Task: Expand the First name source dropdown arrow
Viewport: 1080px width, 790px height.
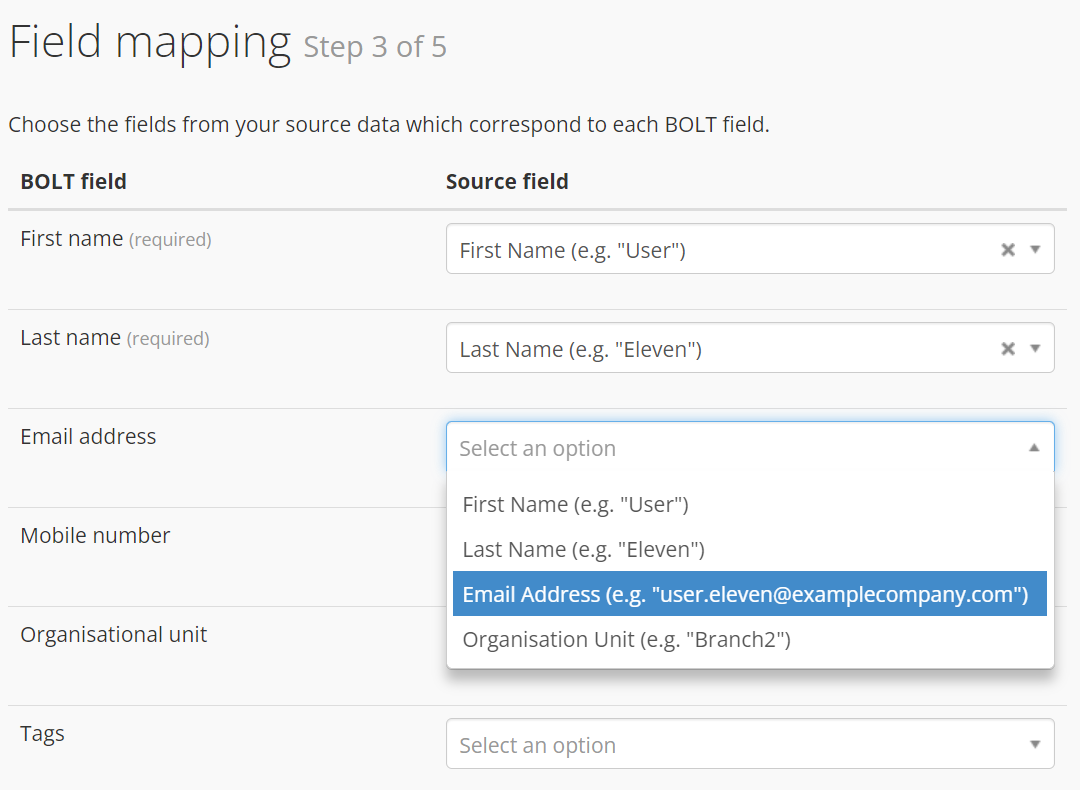Action: (1035, 249)
